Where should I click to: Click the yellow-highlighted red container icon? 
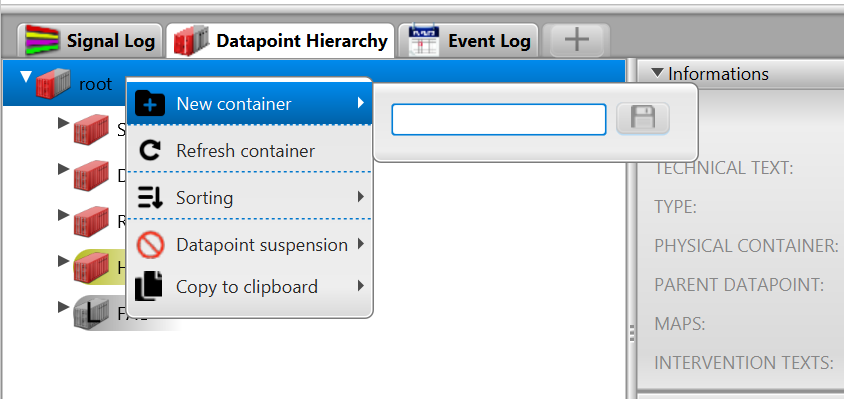pos(92,267)
